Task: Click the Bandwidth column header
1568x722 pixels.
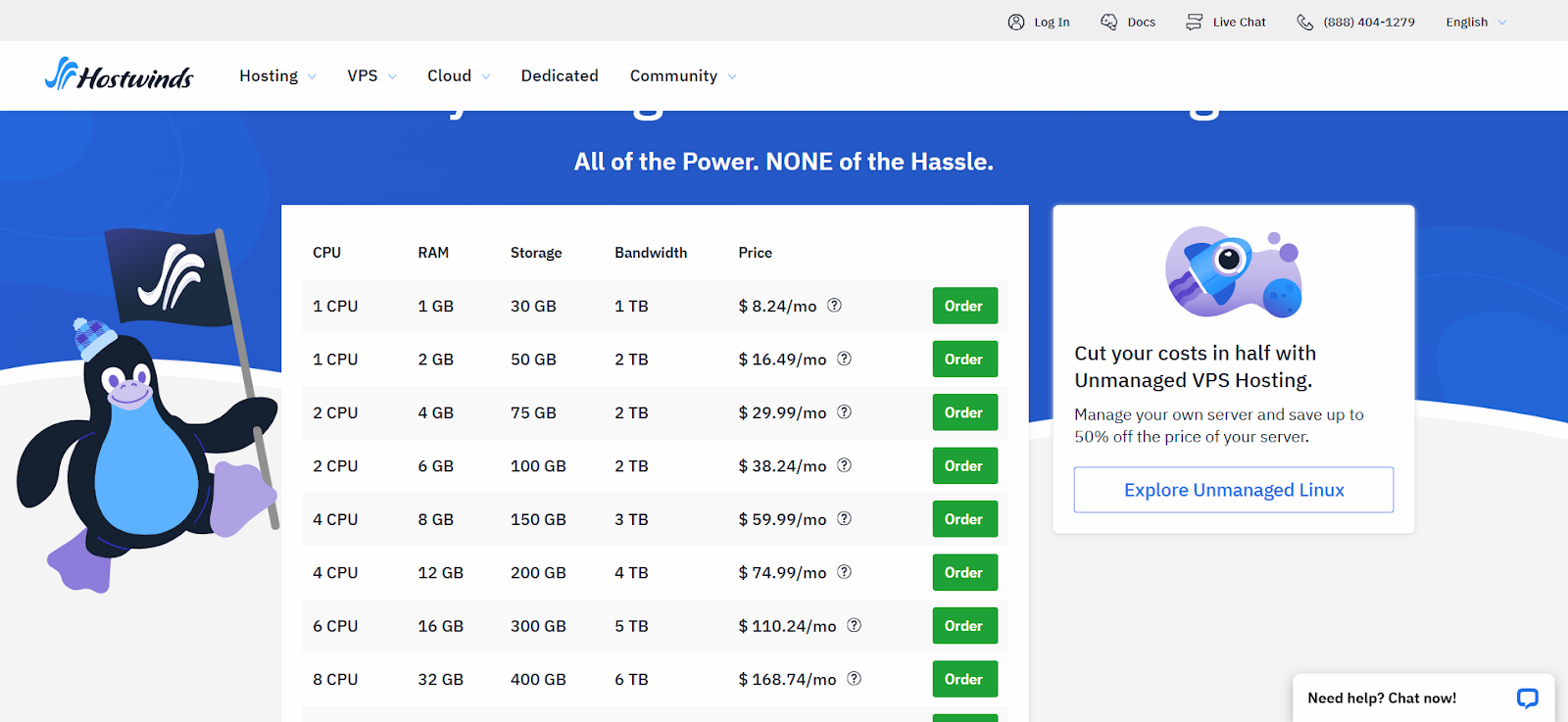Action: [651, 253]
